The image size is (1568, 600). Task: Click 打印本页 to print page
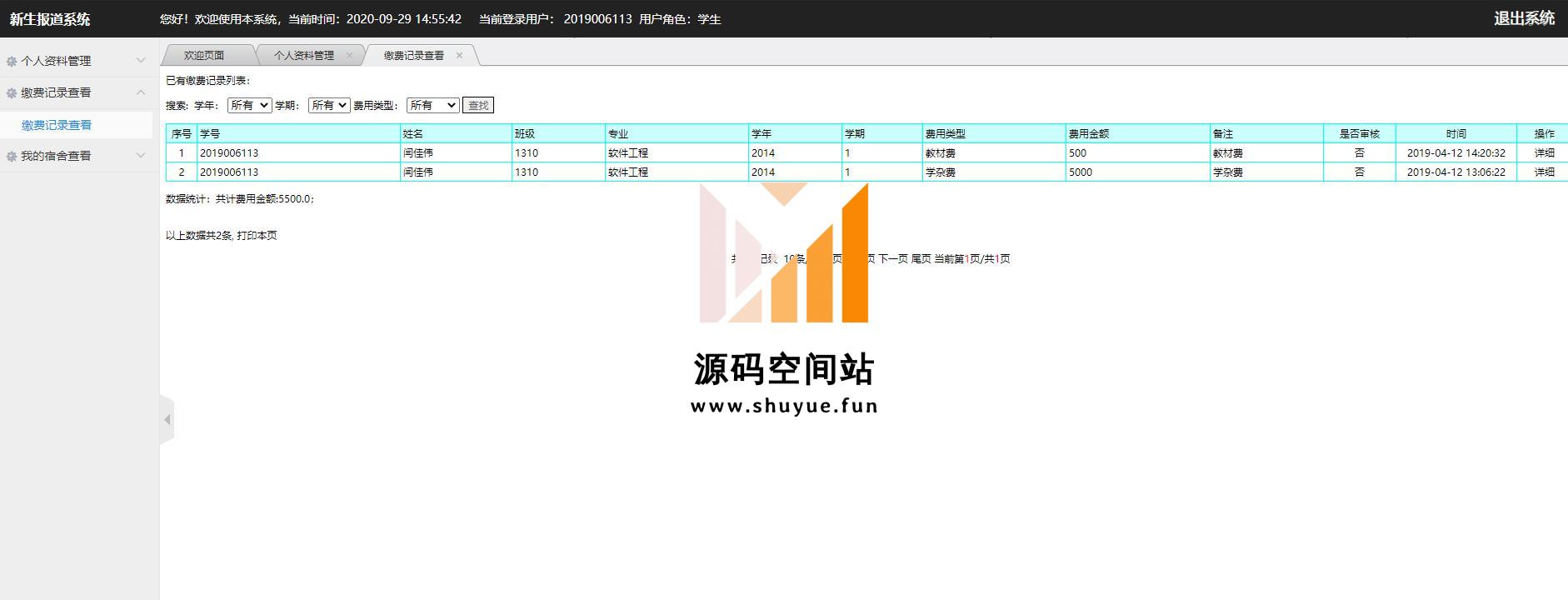pos(257,236)
